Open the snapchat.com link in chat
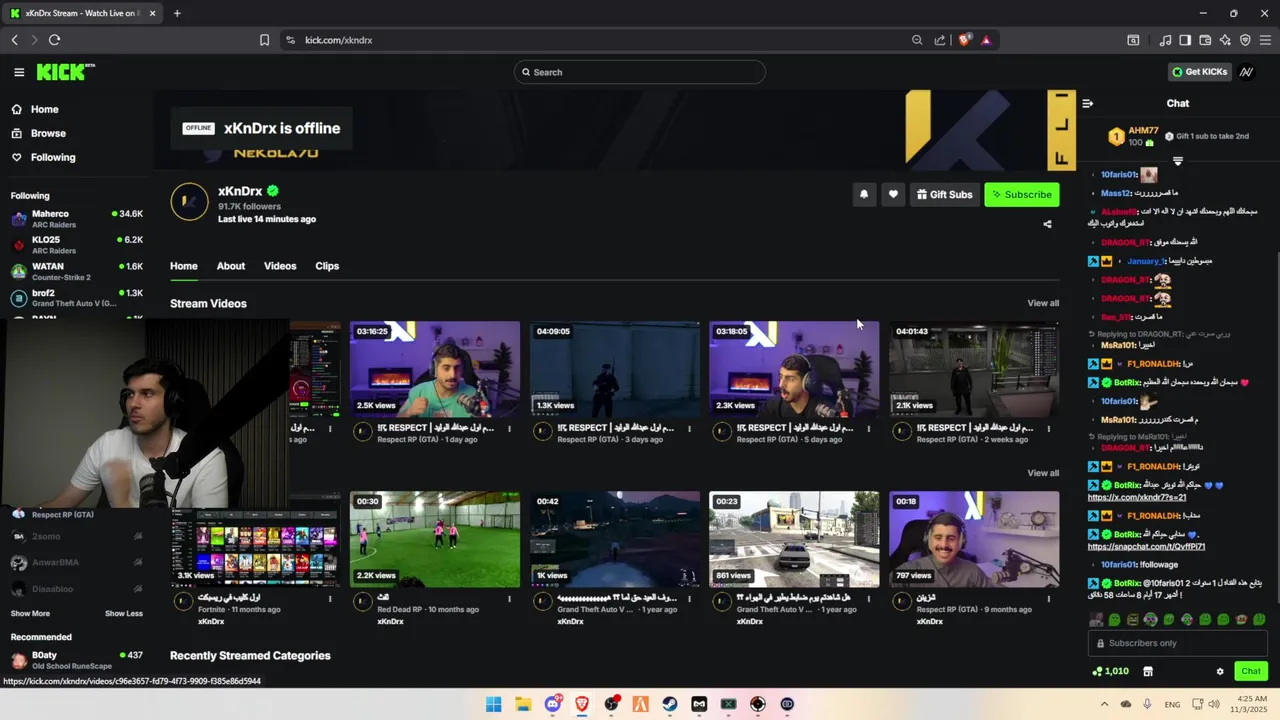Screen dimensions: 1280x720 click(1146, 547)
